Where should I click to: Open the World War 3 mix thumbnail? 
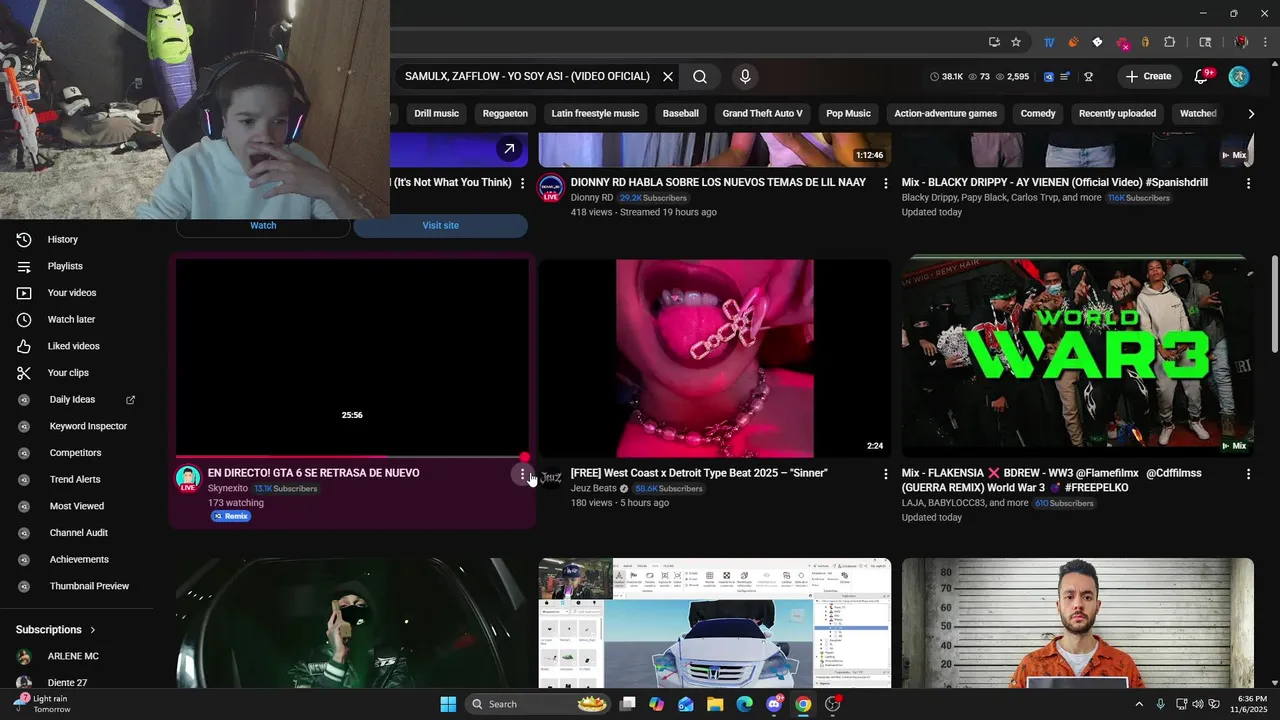[1077, 358]
